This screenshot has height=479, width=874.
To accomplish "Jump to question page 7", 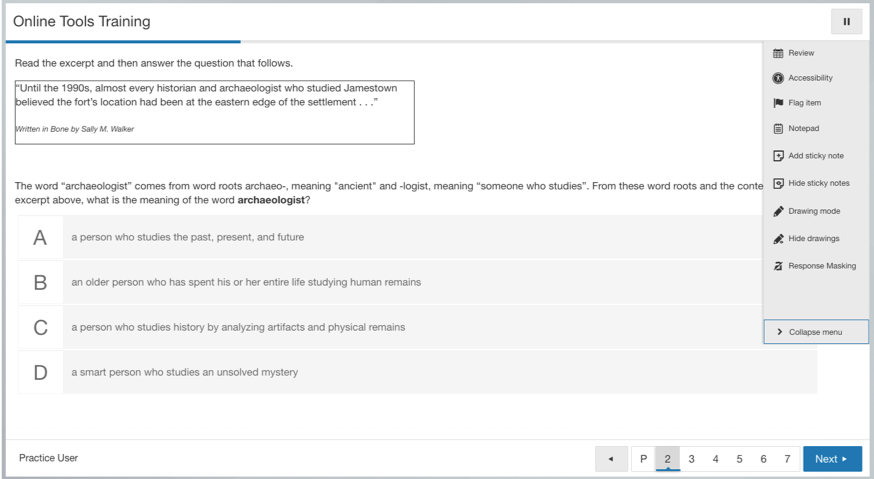I will pyautogui.click(x=787, y=459).
